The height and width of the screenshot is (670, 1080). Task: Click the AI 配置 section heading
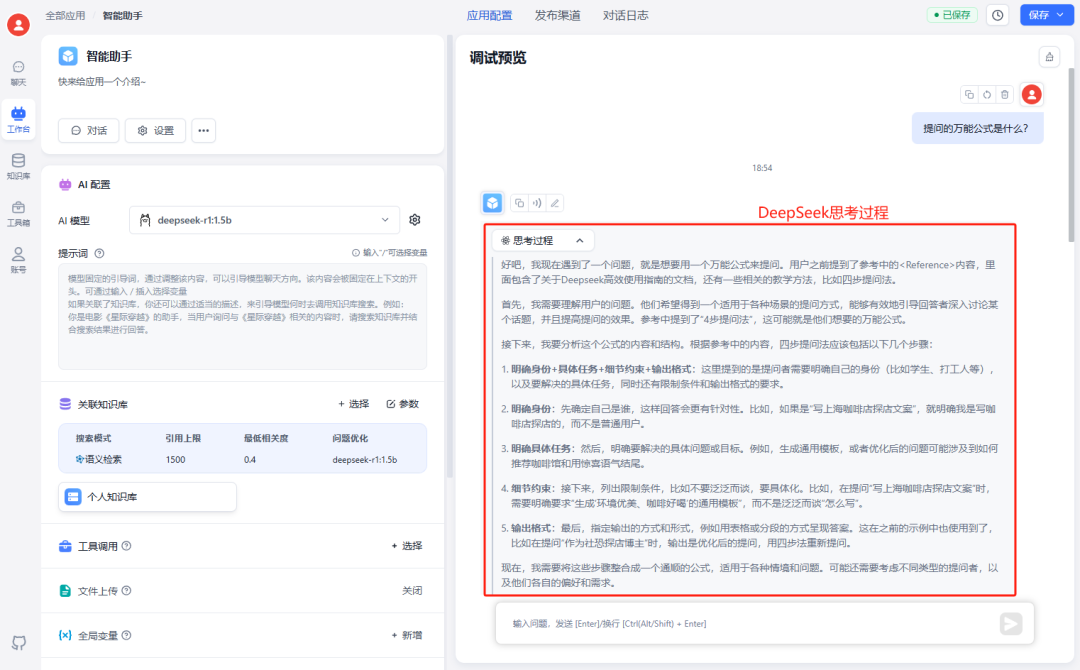click(94, 185)
